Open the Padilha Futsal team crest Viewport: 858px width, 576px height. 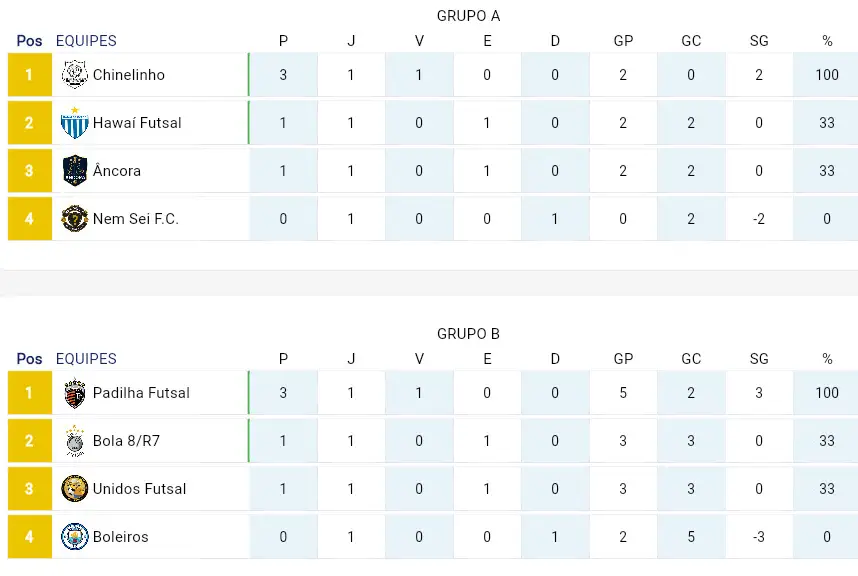coord(75,393)
